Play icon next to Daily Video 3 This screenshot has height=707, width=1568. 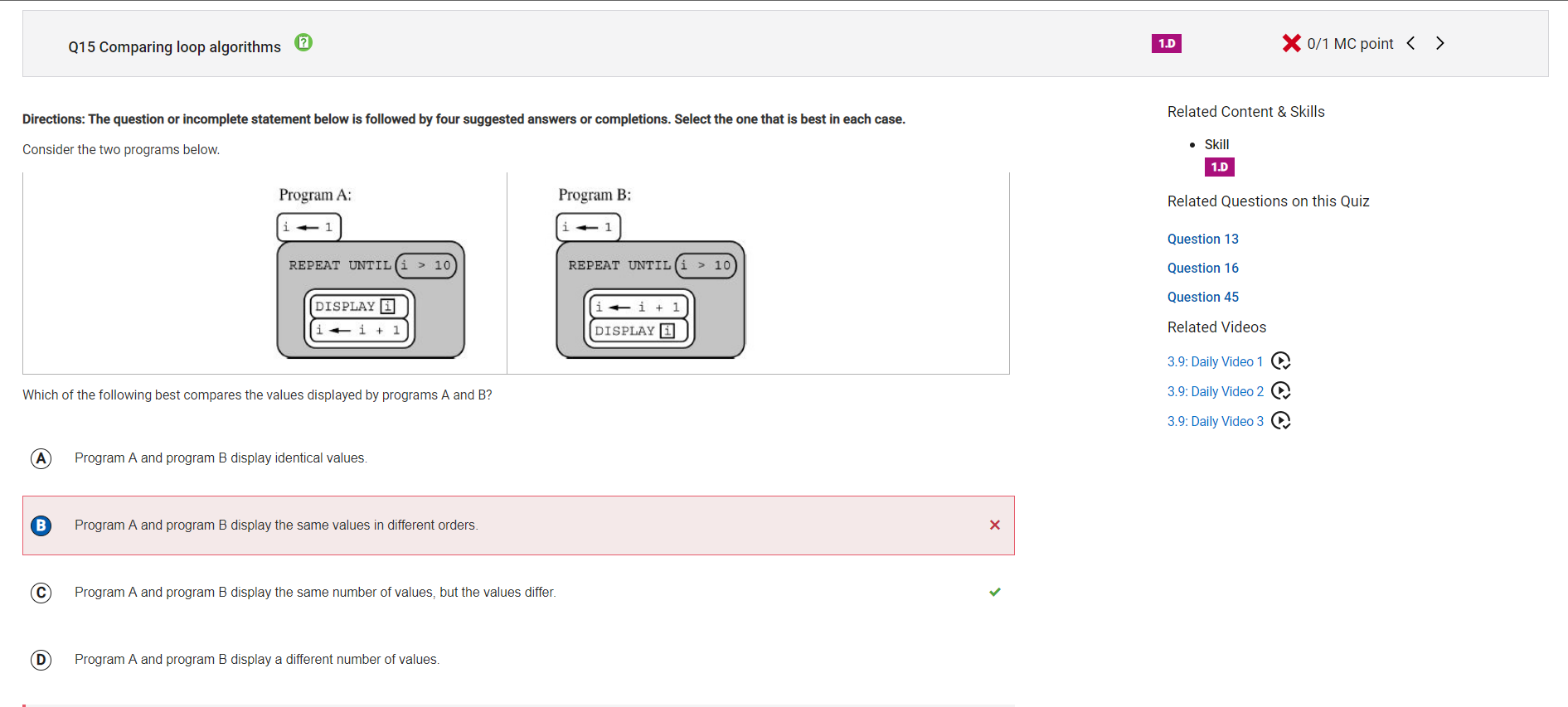1281,421
